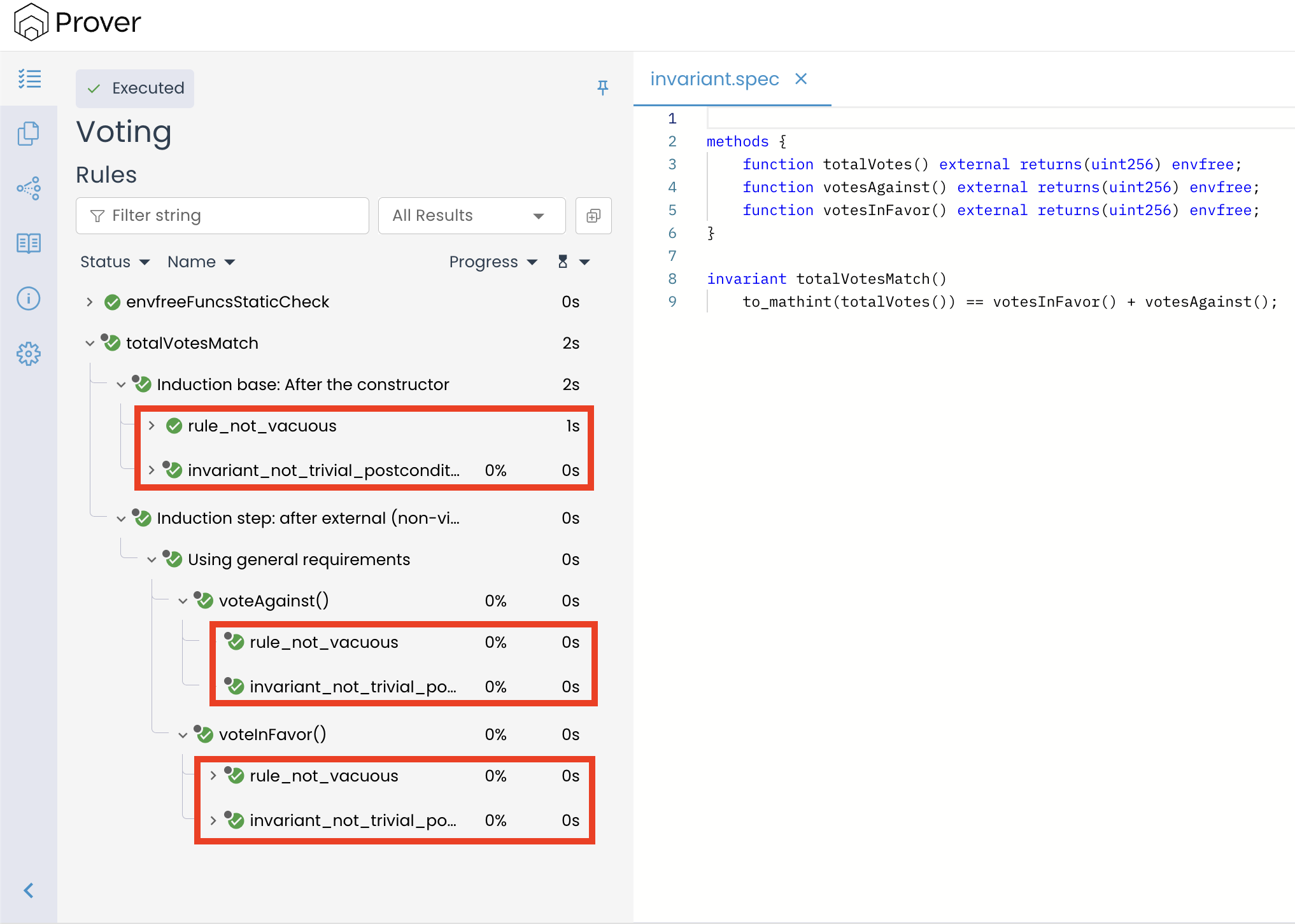Collapse the totalVotesMatch tree node
The width and height of the screenshot is (1295, 924).
point(90,344)
